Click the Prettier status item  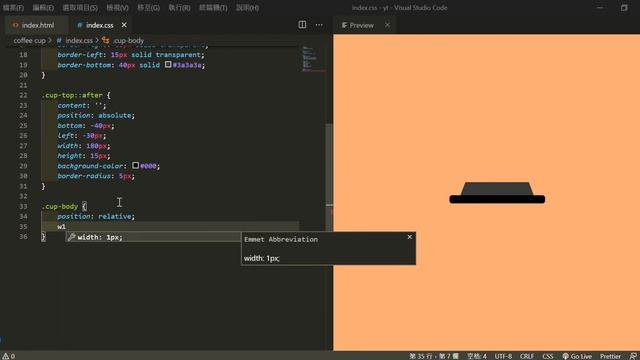610,356
